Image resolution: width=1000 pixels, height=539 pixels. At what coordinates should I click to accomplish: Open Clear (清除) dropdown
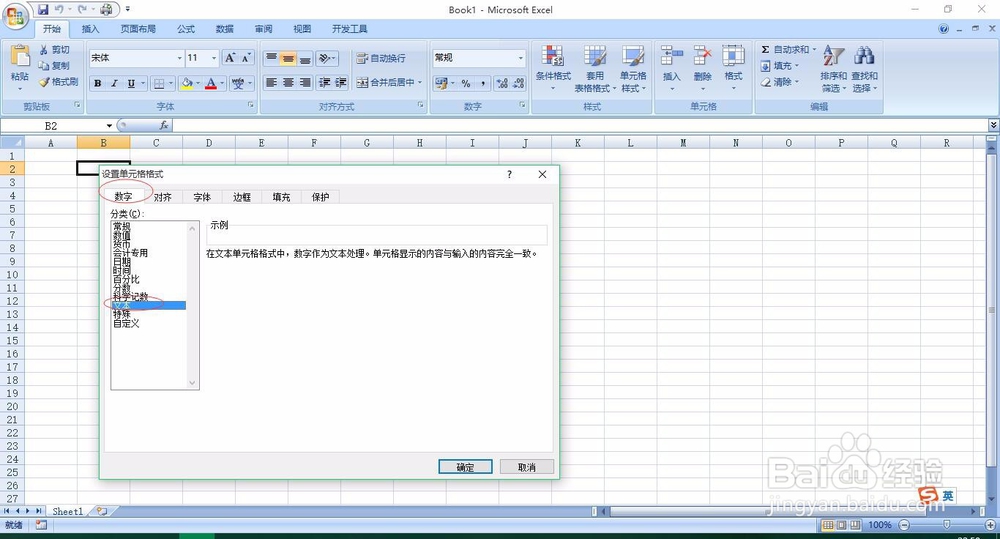point(779,82)
